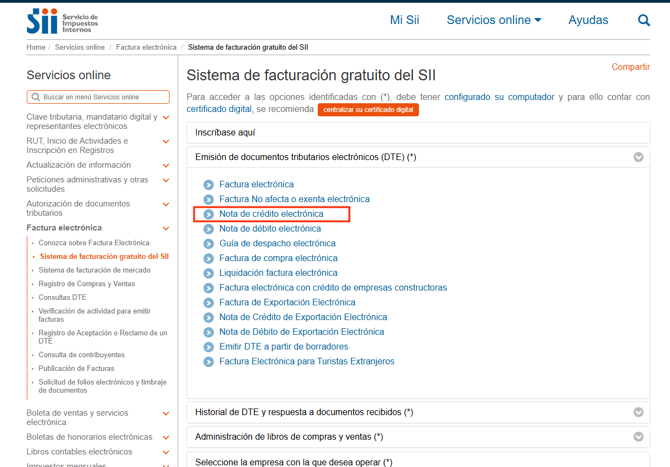The width and height of the screenshot is (670, 467).
Task: Open certificado digital link
Action: pyautogui.click(x=219, y=109)
